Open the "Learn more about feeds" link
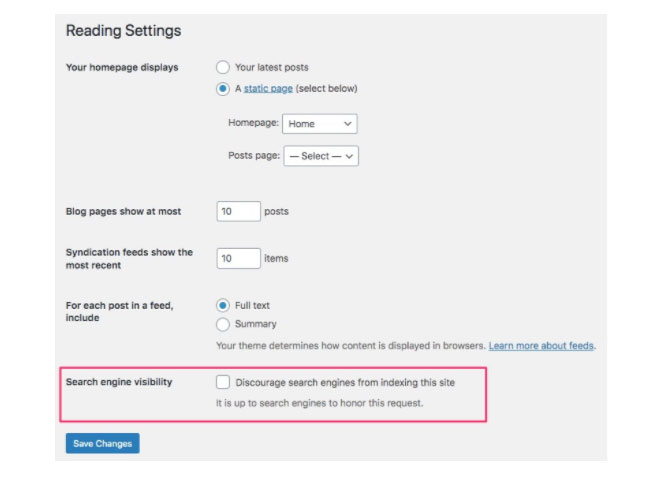The width and height of the screenshot is (665, 477). pos(541,346)
